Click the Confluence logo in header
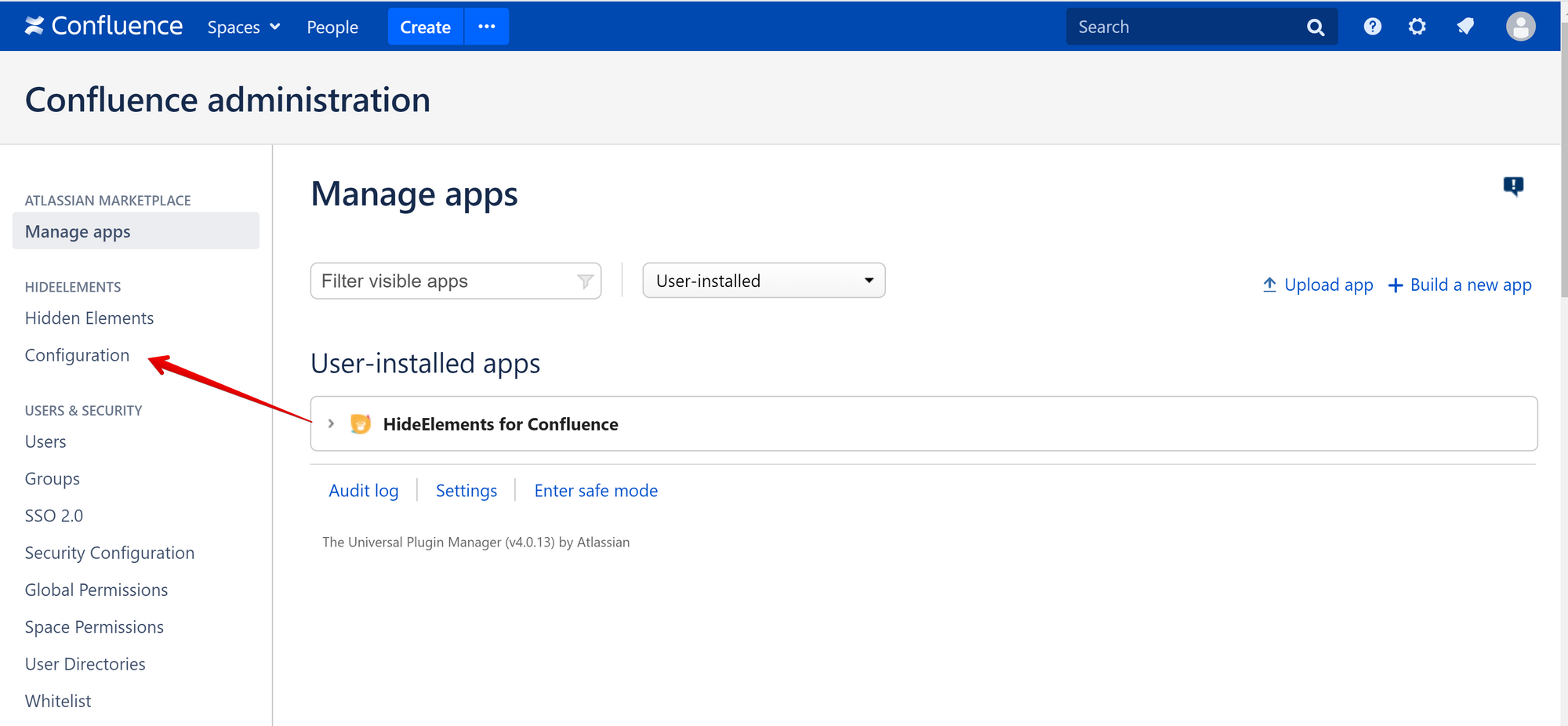 (x=103, y=26)
